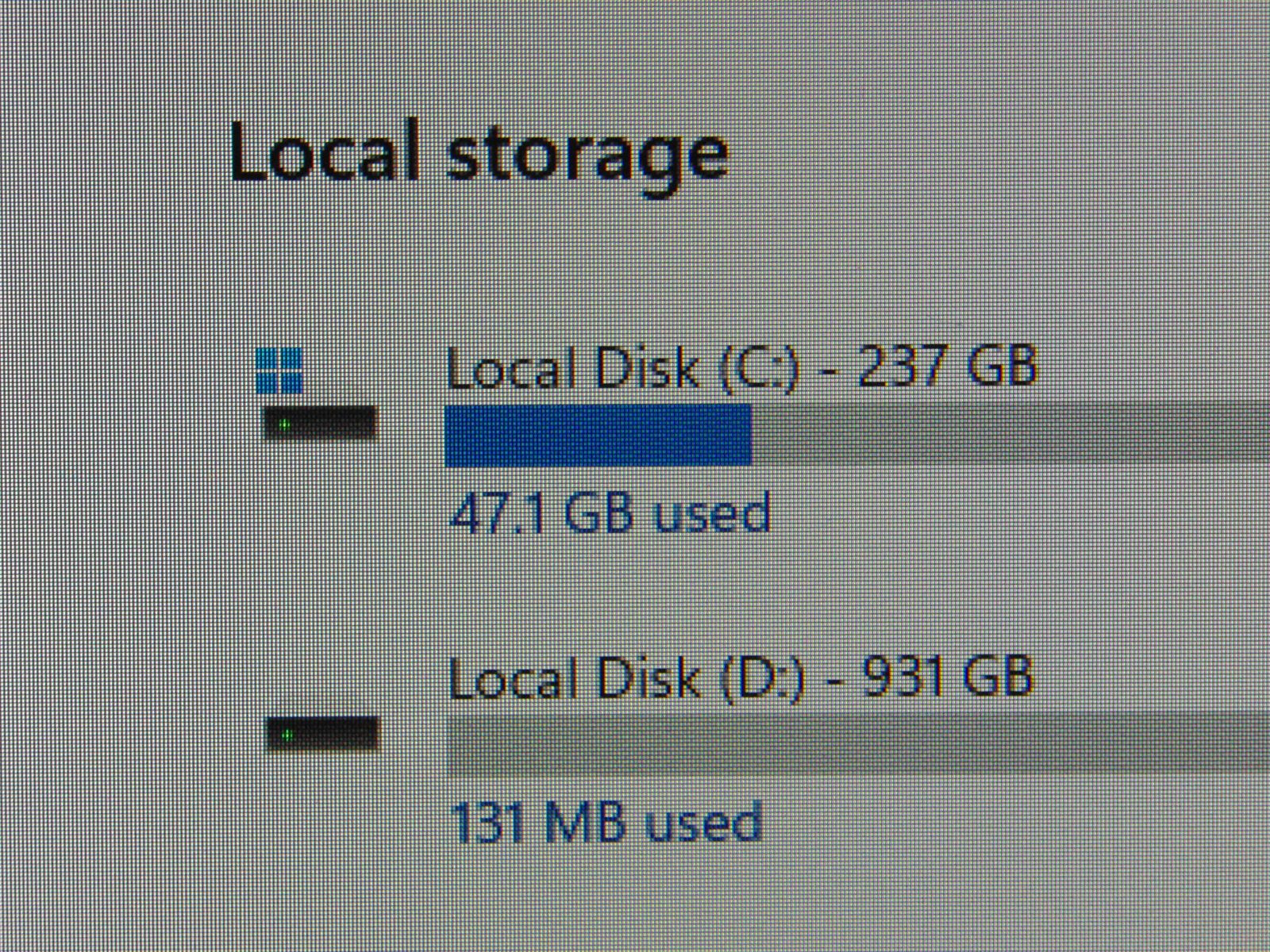Click the "(D:)" drive letter label
Viewport: 1270px width, 952px height.
click(x=762, y=680)
